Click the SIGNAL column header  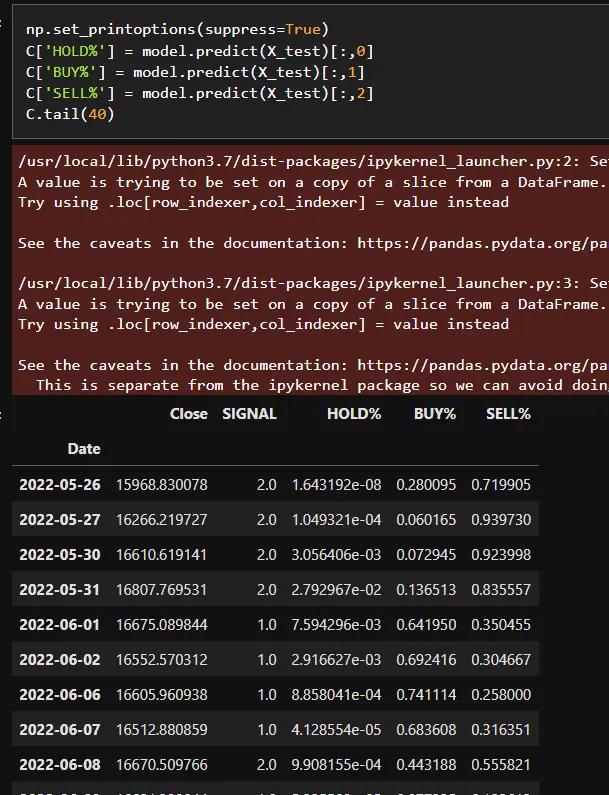249,414
